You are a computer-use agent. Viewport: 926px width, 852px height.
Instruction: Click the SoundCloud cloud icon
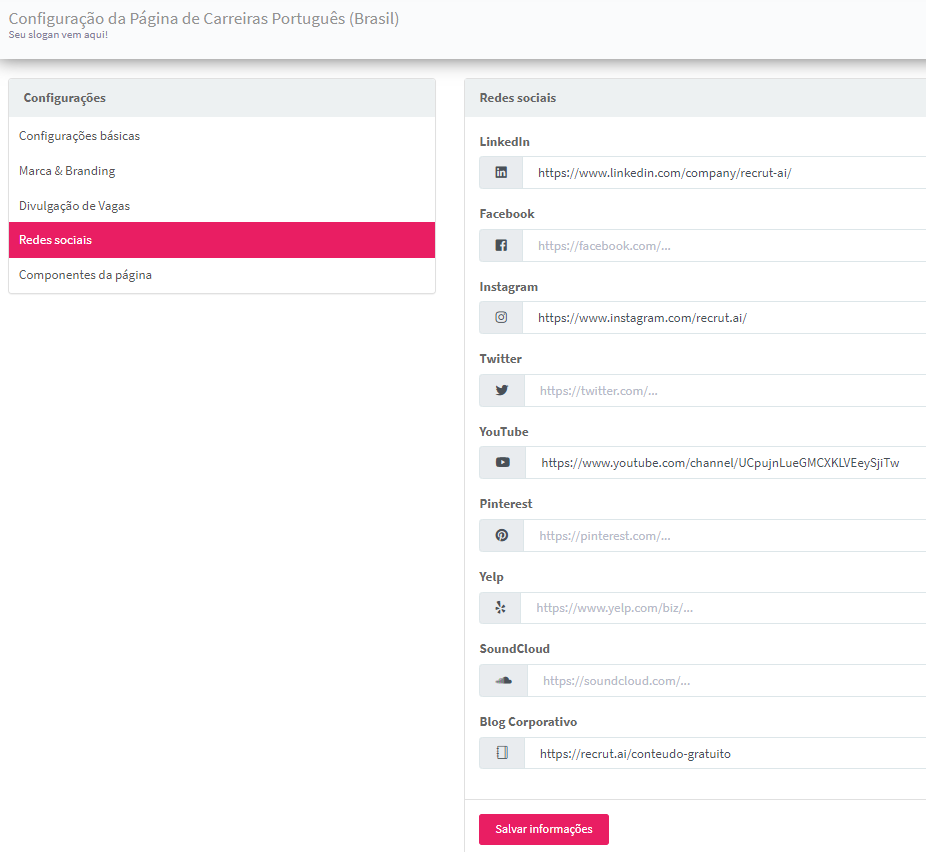503,680
